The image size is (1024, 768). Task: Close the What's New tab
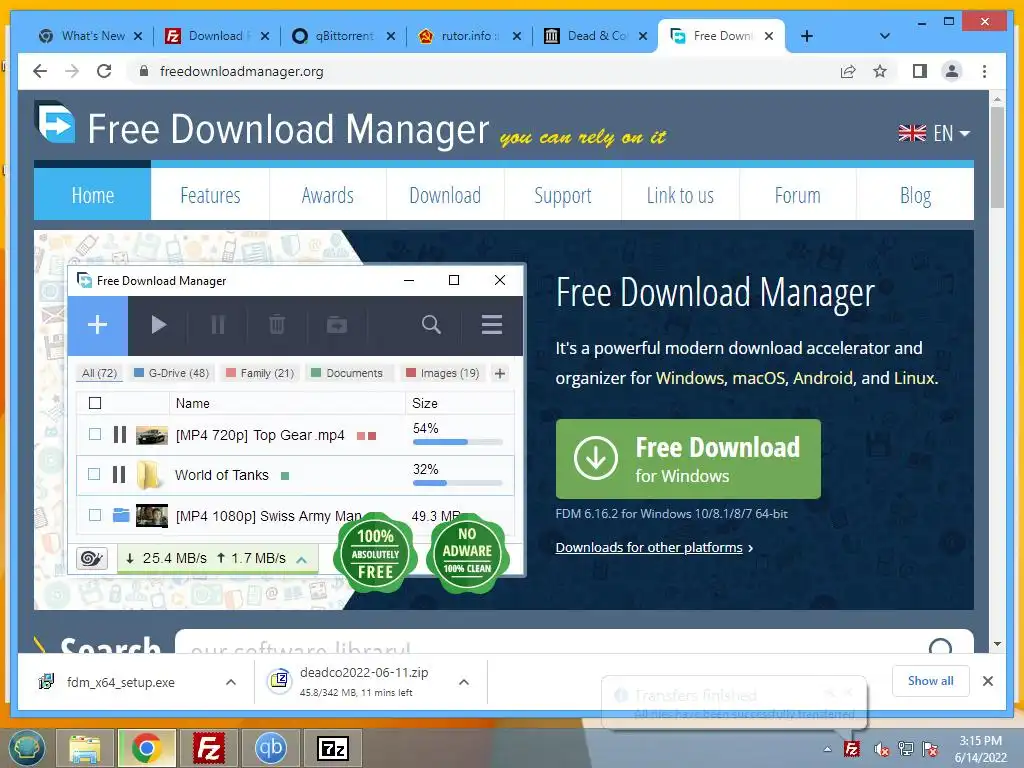(x=138, y=36)
